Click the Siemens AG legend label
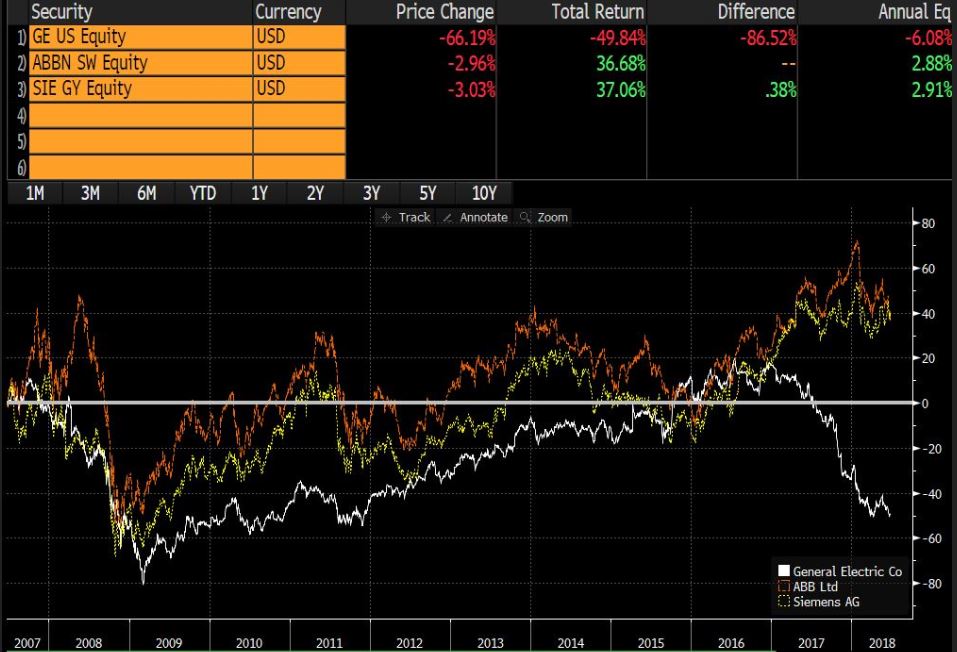Viewport: 957px width, 652px height. (x=826, y=602)
